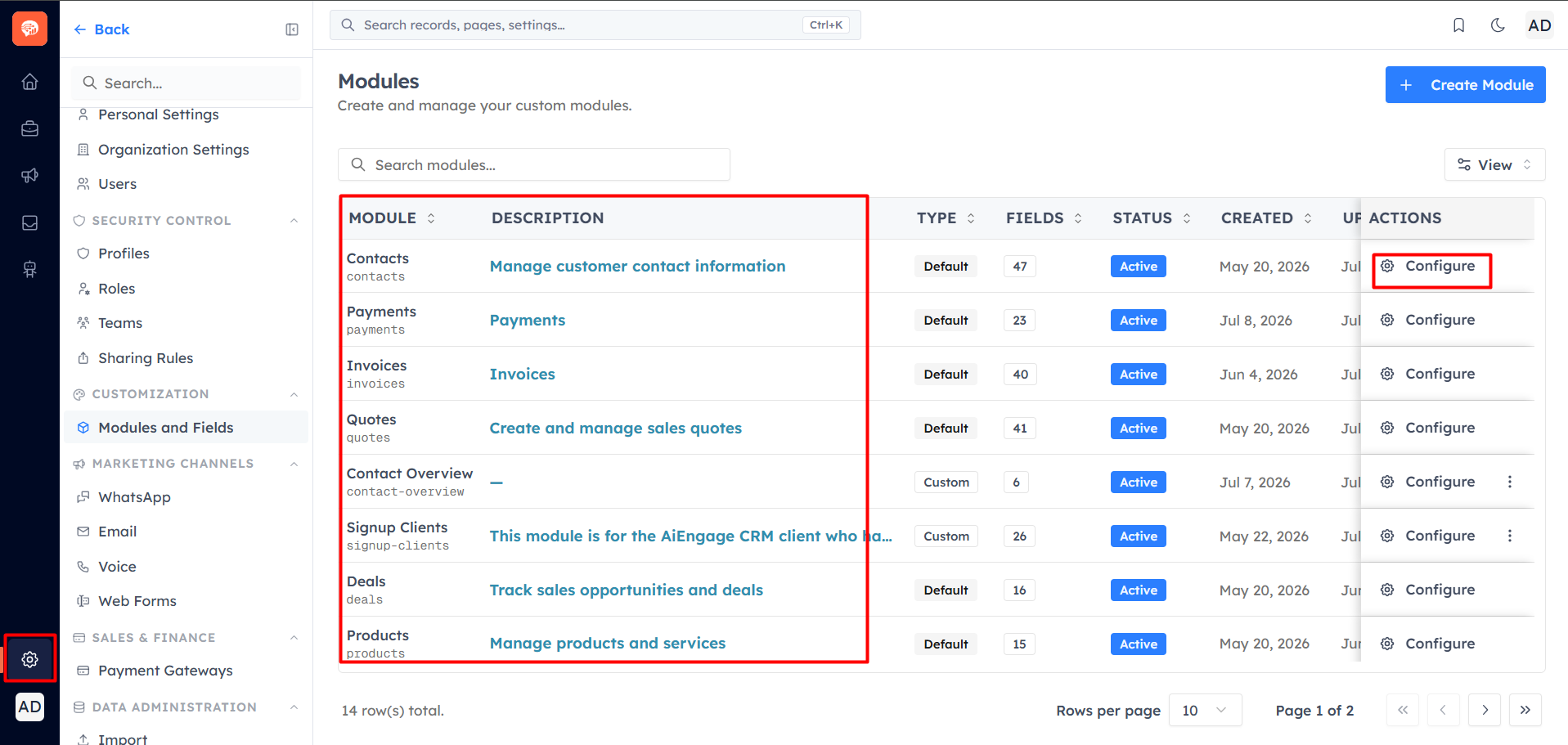
Task: Open Payment Gateways
Action: tap(165, 671)
